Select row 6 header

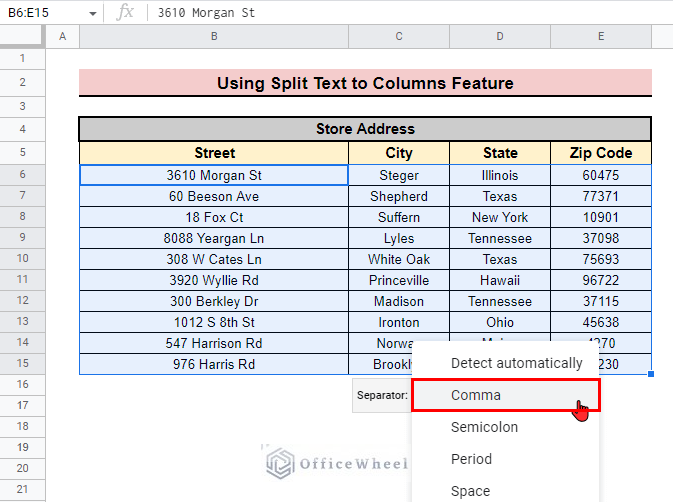22,175
